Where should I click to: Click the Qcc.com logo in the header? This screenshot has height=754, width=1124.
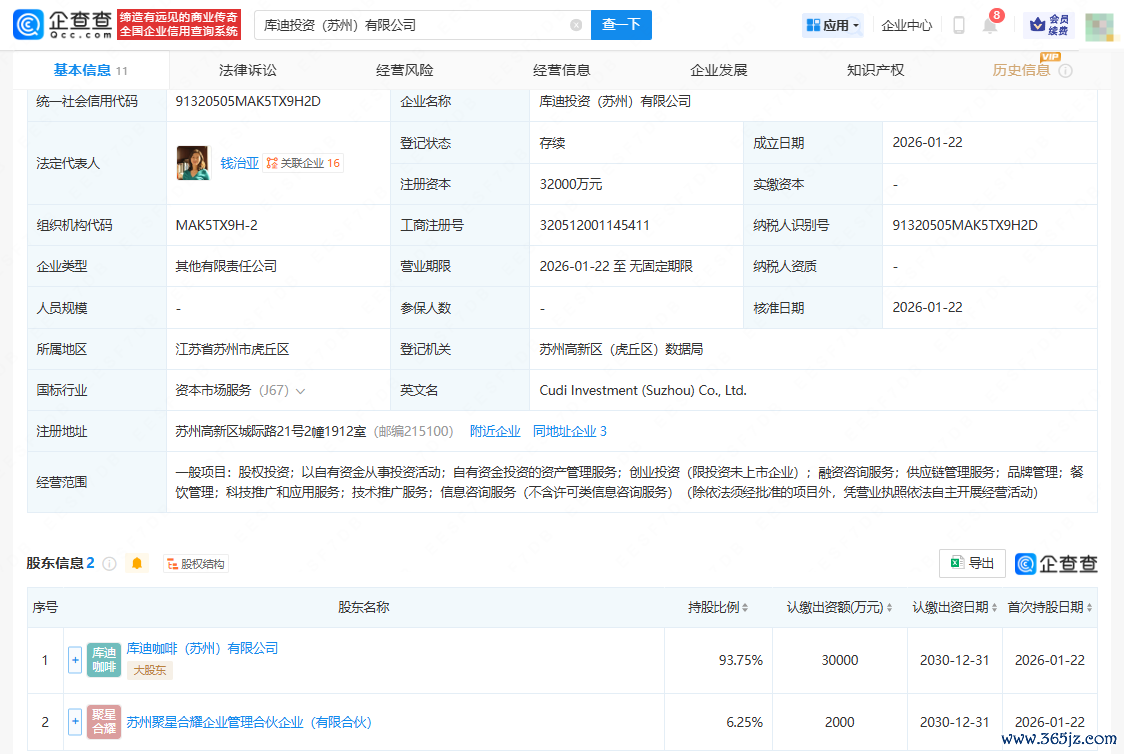(63, 25)
